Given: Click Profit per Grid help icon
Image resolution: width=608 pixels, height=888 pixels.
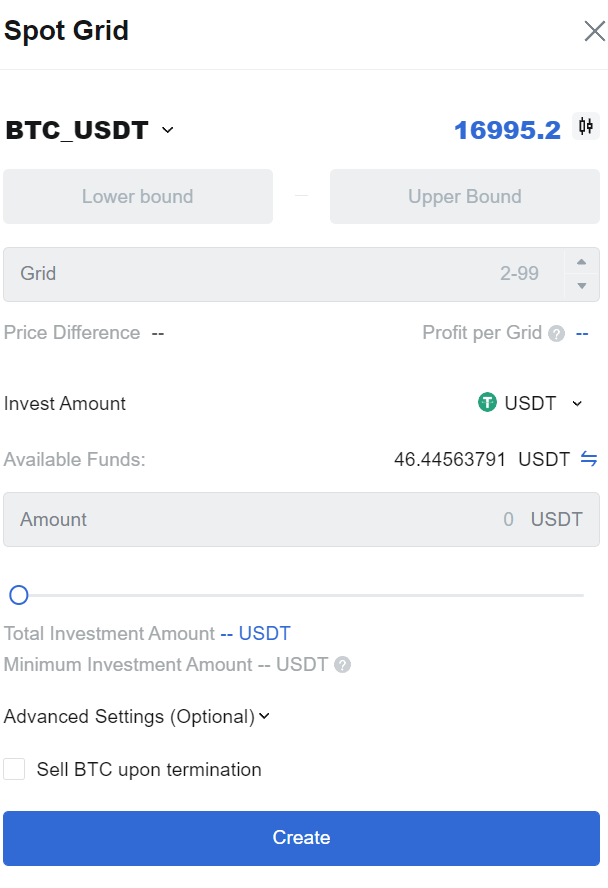Looking at the screenshot, I should (556, 334).
